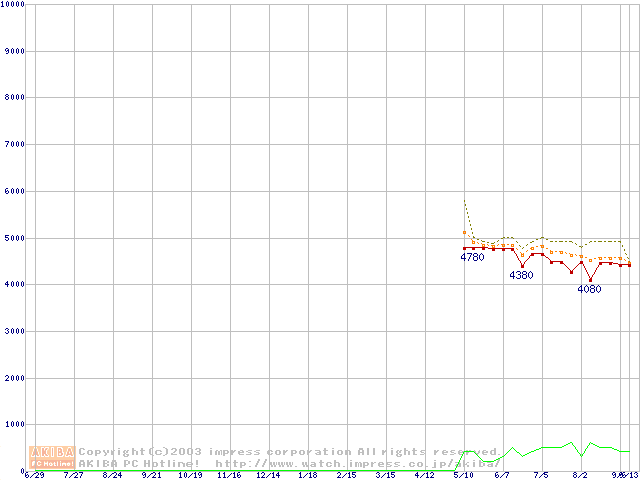This screenshot has width=640, height=480.
Task: Click the 4380 price data label
Action: (x=521, y=275)
